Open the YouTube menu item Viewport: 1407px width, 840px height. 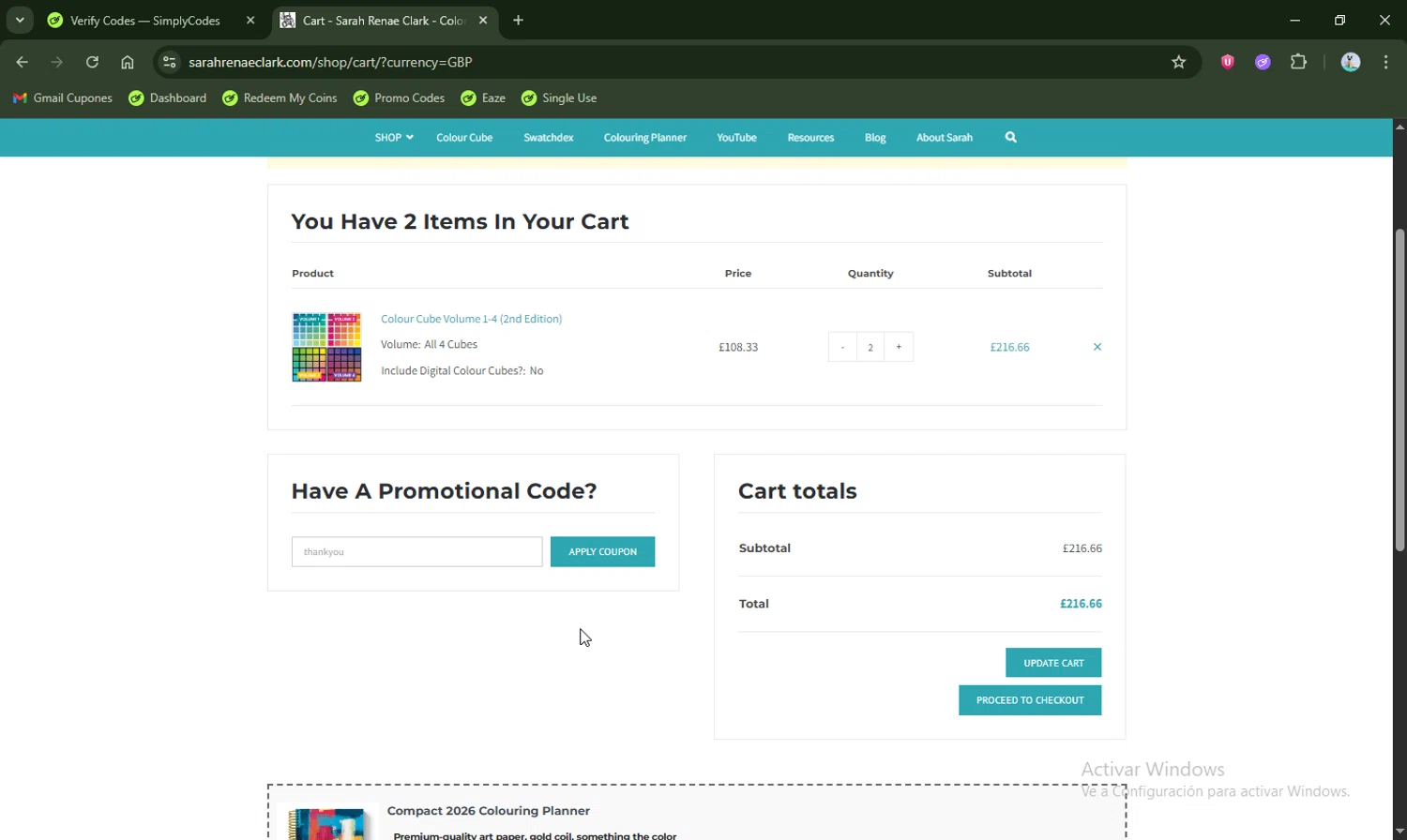pyautogui.click(x=736, y=137)
